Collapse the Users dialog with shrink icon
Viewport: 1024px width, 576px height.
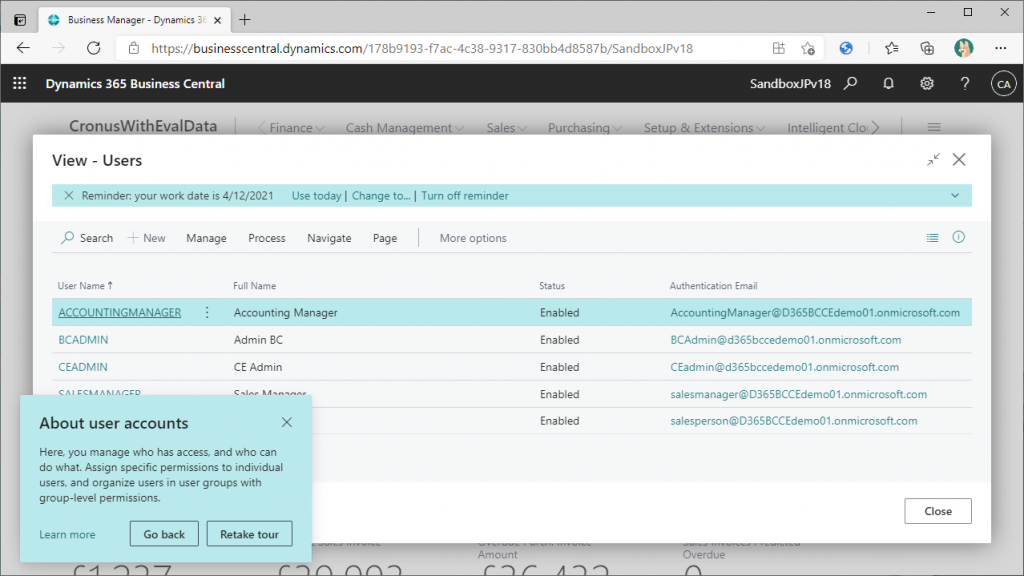[933, 159]
